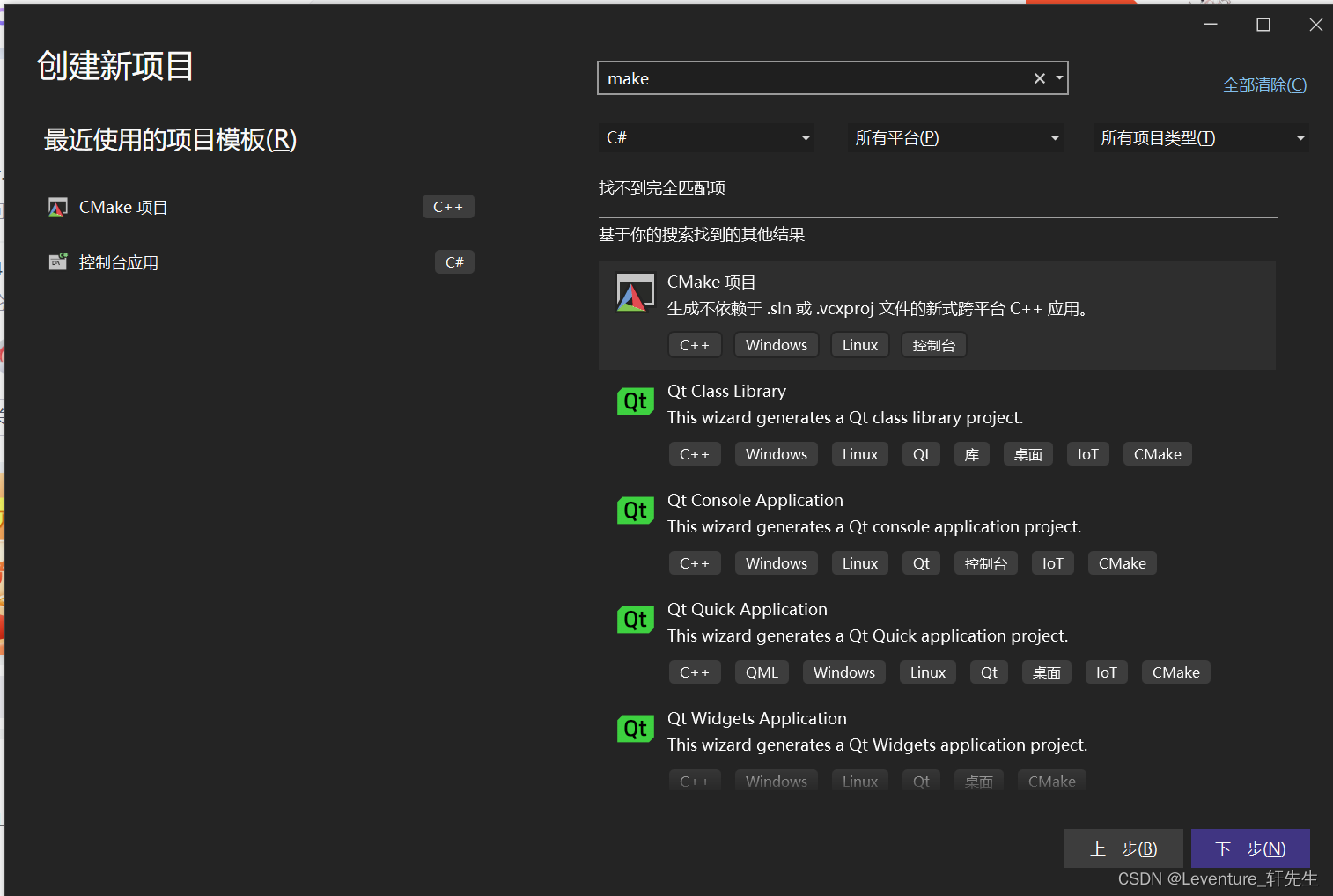Click the IoT tag under Qt Console Application
The height and width of the screenshot is (896, 1333).
pyautogui.click(x=1053, y=563)
